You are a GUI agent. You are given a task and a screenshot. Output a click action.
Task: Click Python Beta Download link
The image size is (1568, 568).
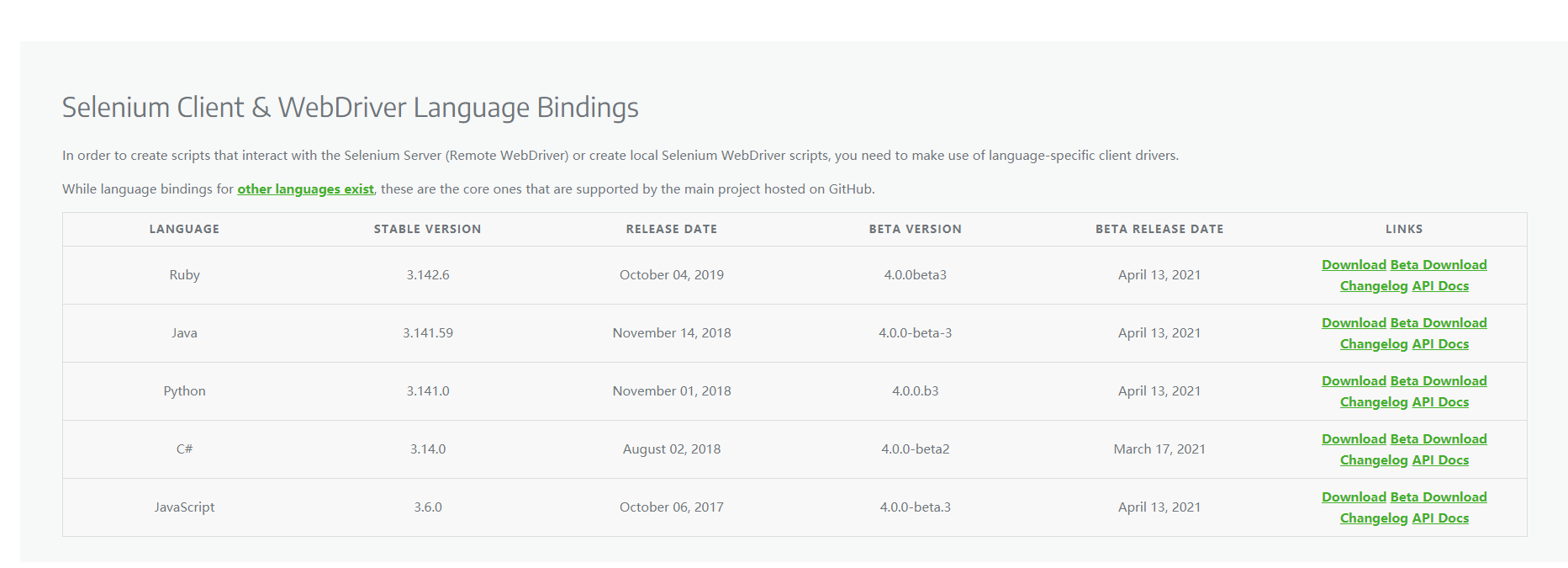point(1439,381)
